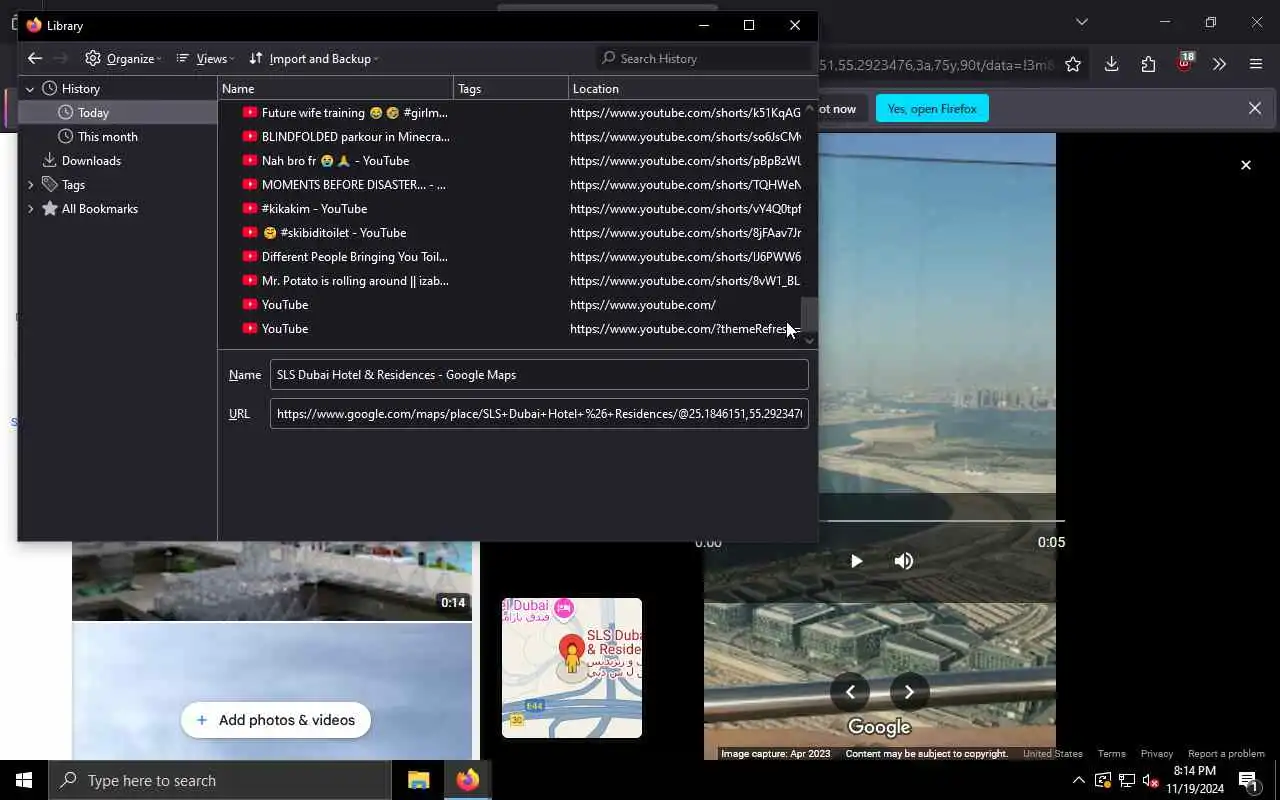Mute the video volume speaker
Screen dimensions: 1280x800
point(904,561)
